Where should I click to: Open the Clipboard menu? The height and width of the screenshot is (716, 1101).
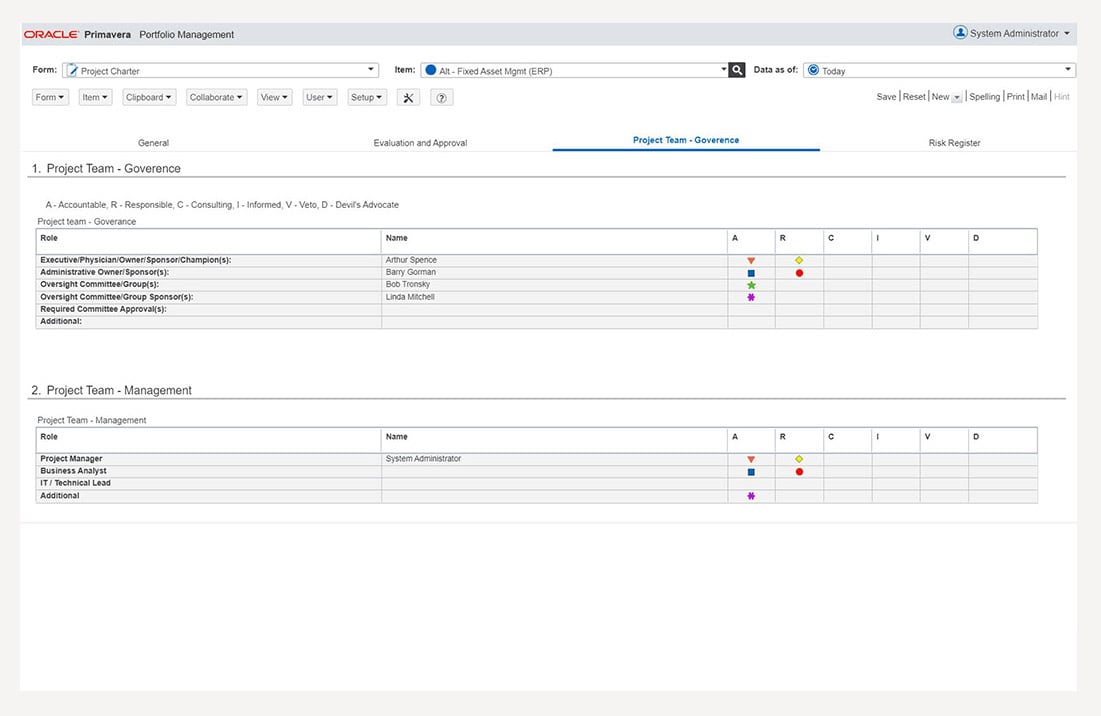click(149, 98)
